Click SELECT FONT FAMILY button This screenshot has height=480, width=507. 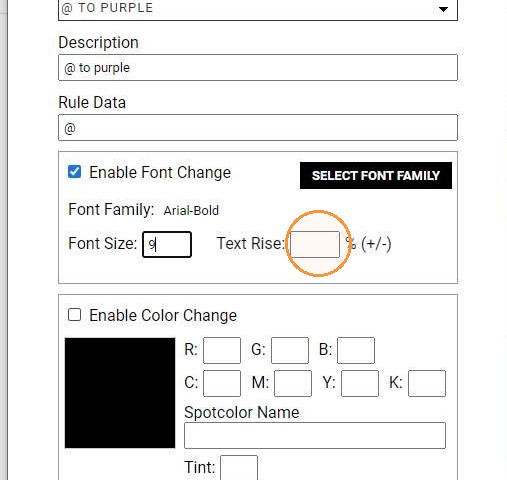[376, 176]
